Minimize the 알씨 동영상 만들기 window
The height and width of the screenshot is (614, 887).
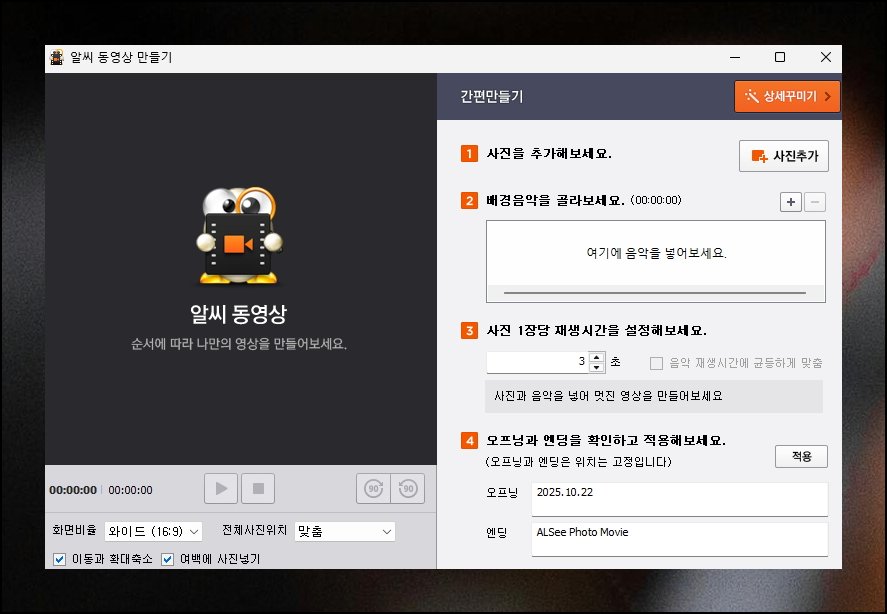pyautogui.click(x=735, y=57)
